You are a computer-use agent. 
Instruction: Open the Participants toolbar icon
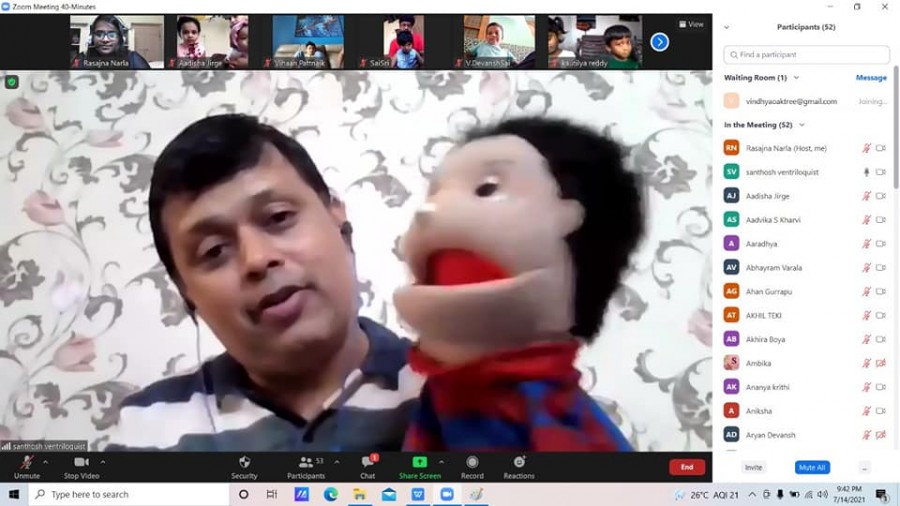coord(306,462)
